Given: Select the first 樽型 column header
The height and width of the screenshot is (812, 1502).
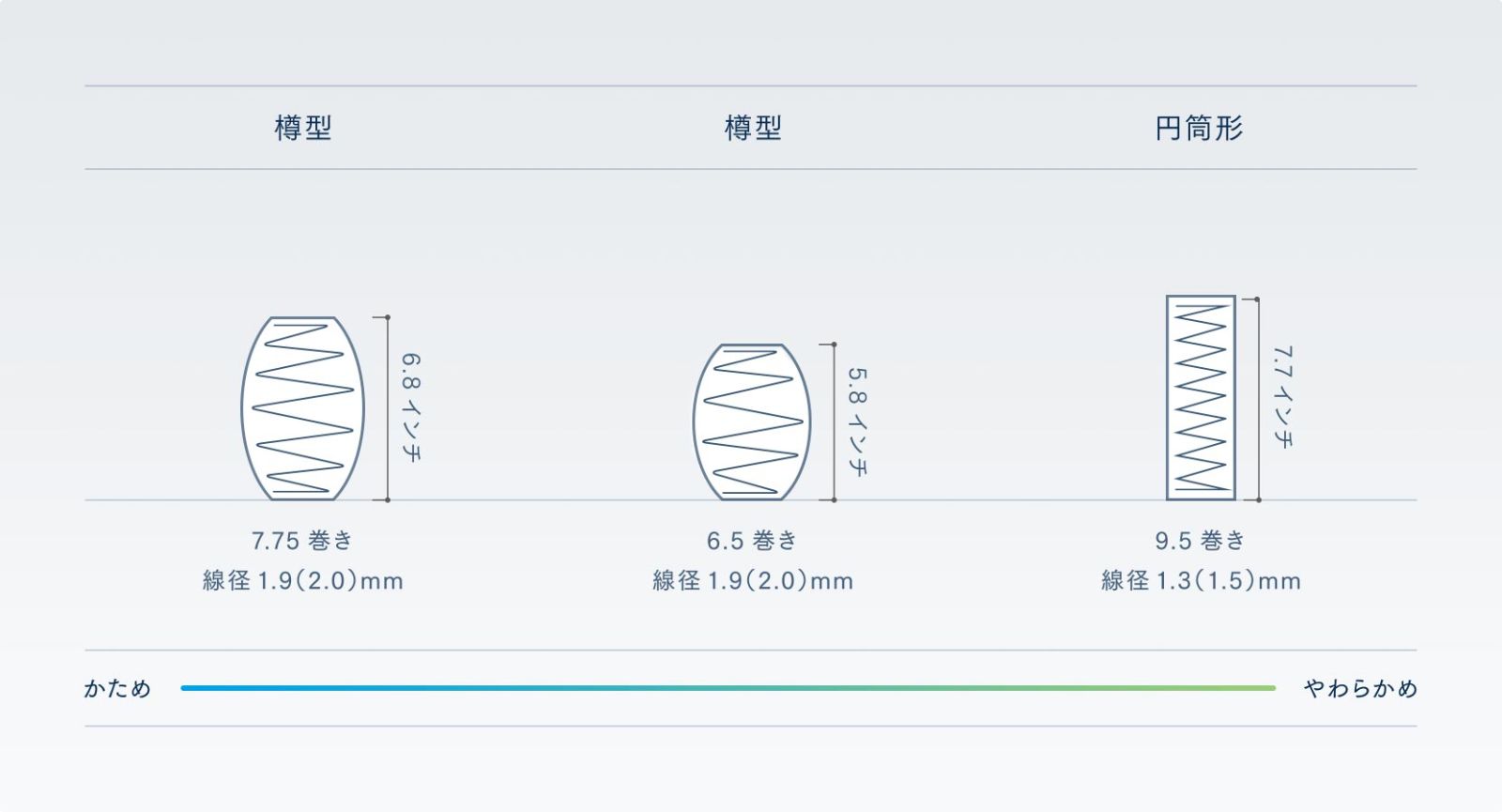Looking at the screenshot, I should 302,128.
